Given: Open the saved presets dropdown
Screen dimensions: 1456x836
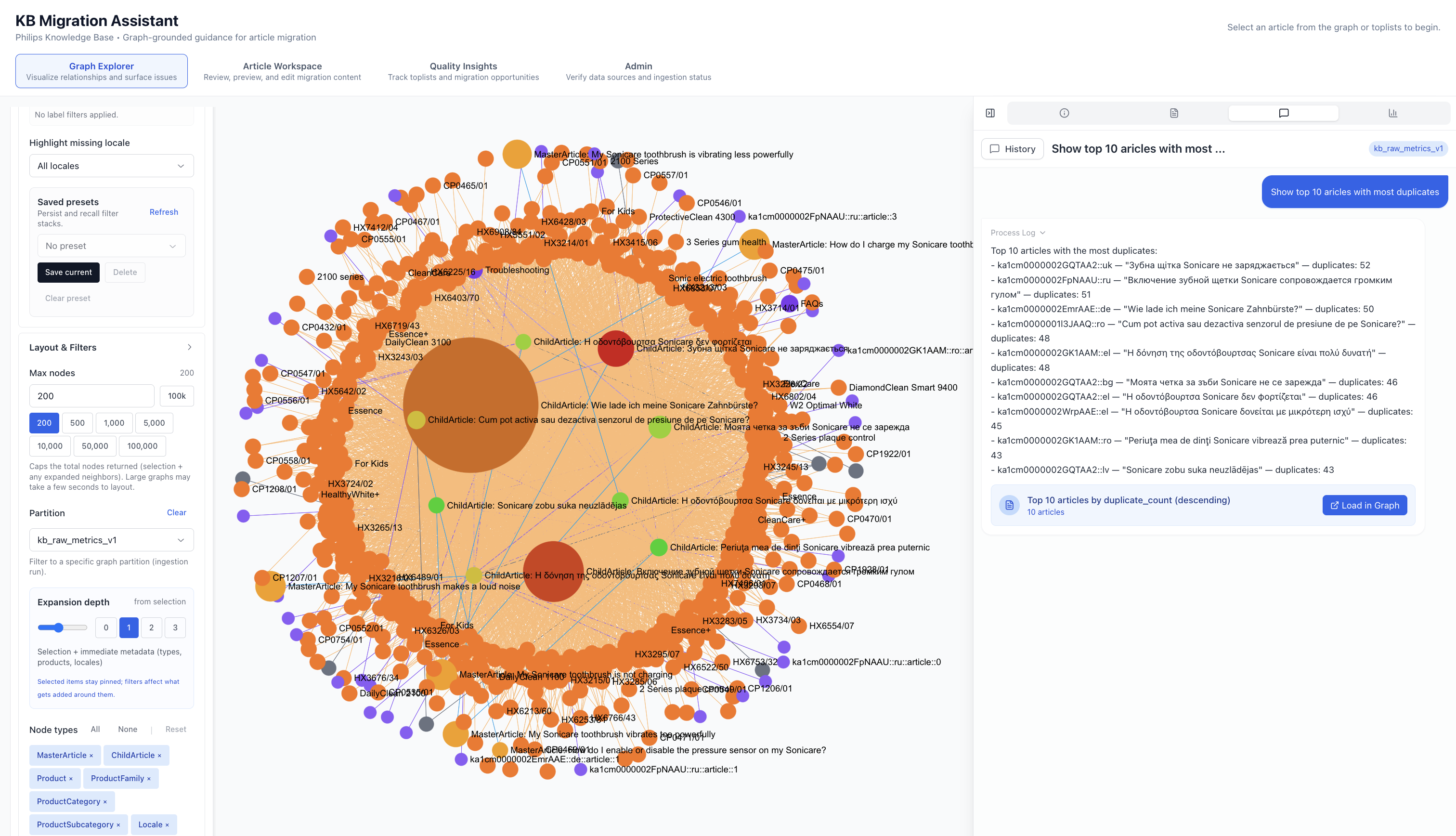Looking at the screenshot, I should click(111, 245).
